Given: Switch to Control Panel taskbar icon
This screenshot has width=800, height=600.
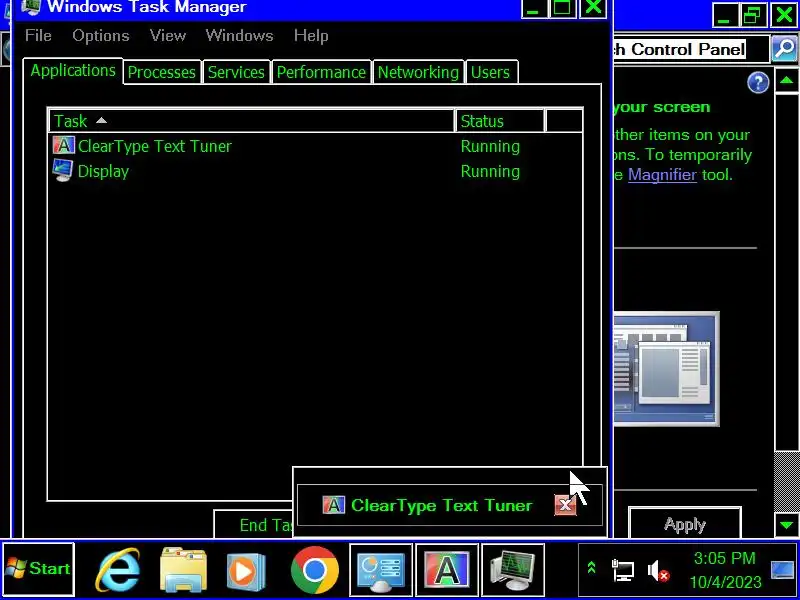Looking at the screenshot, I should 381,570.
